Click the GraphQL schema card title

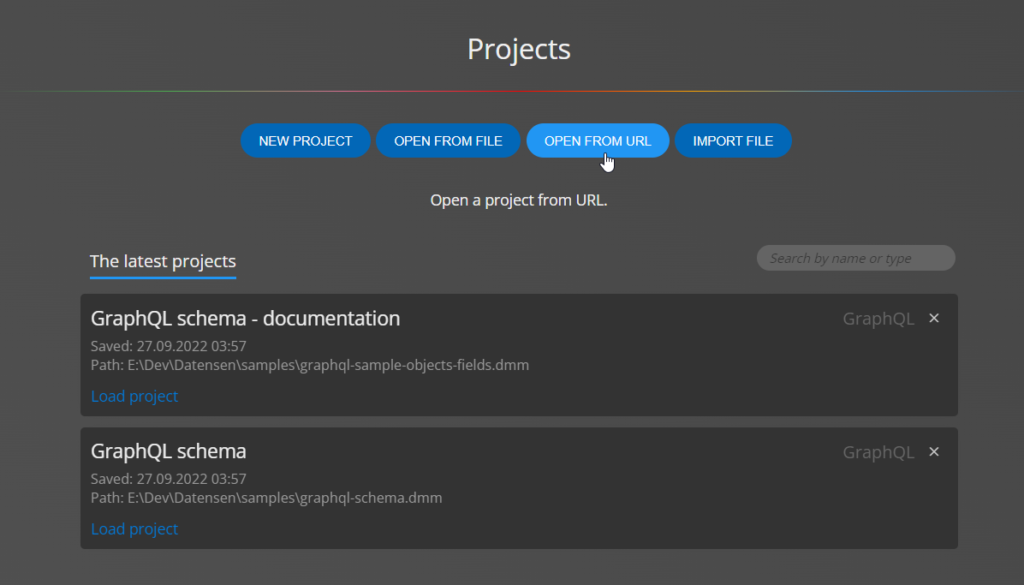168,451
